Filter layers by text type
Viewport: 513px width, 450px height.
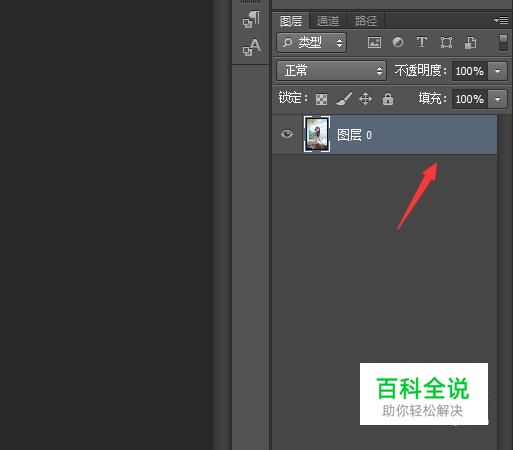pos(422,42)
